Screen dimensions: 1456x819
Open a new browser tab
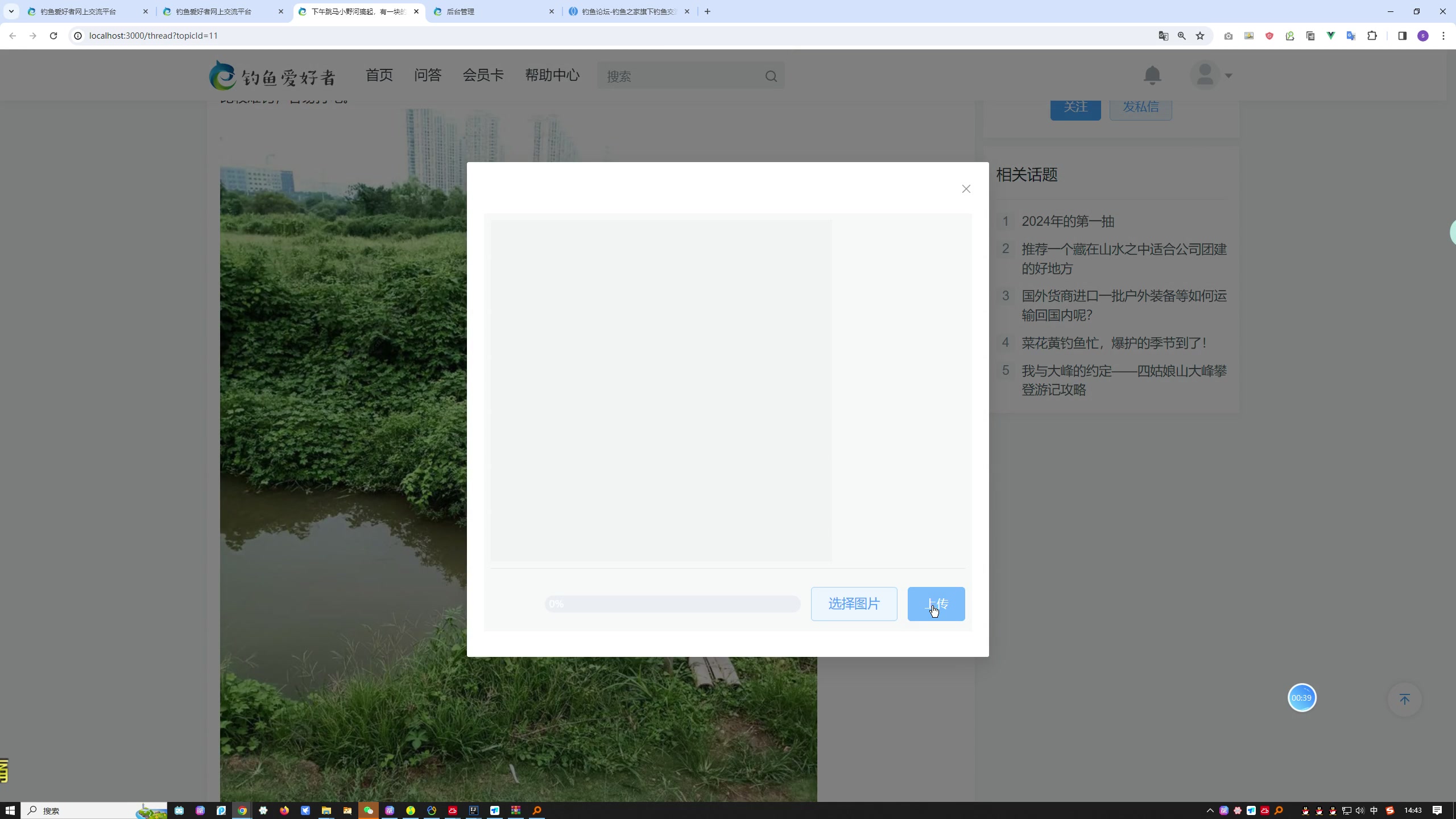(707, 11)
